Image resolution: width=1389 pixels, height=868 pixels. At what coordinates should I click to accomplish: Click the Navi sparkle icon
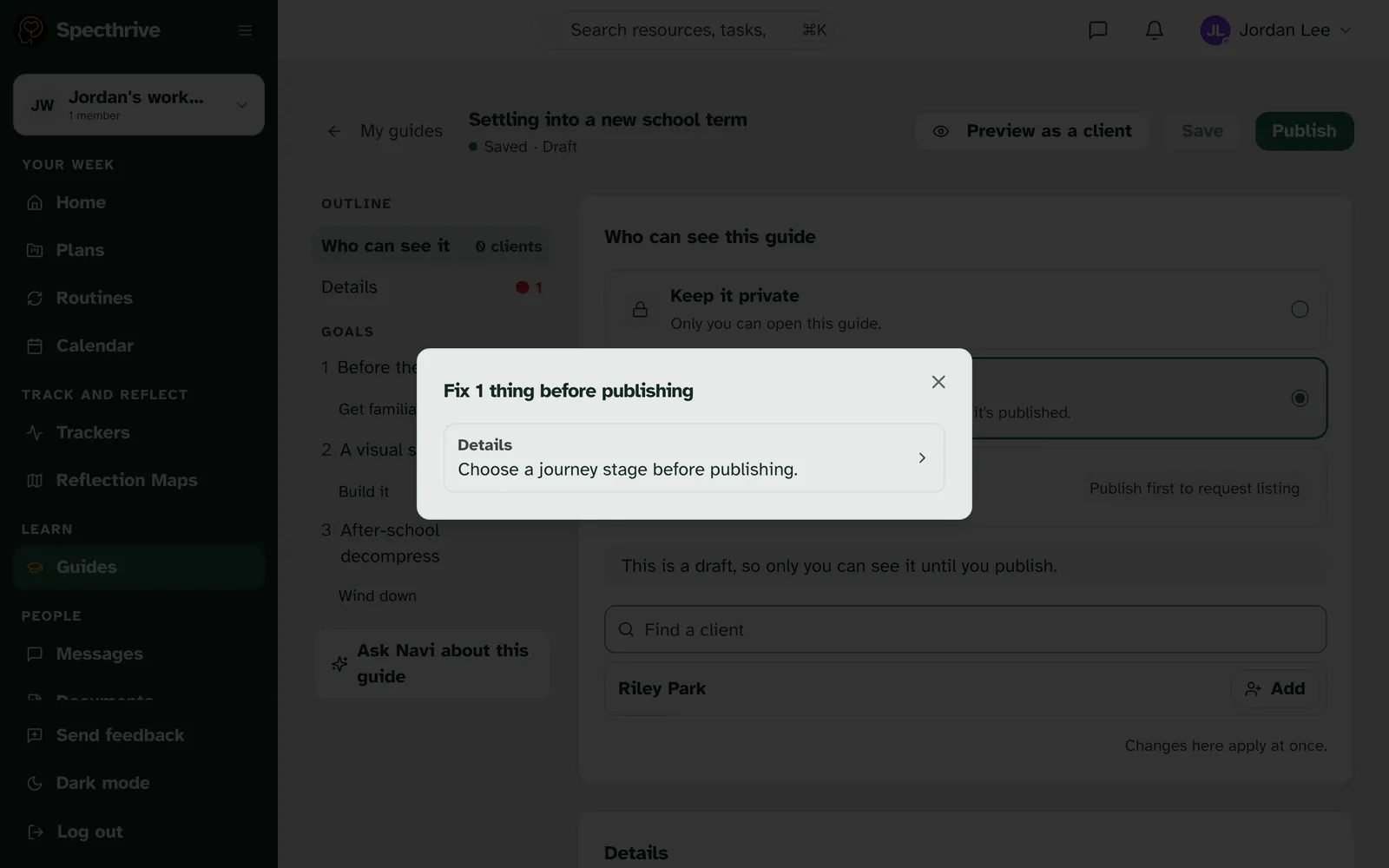(339, 663)
